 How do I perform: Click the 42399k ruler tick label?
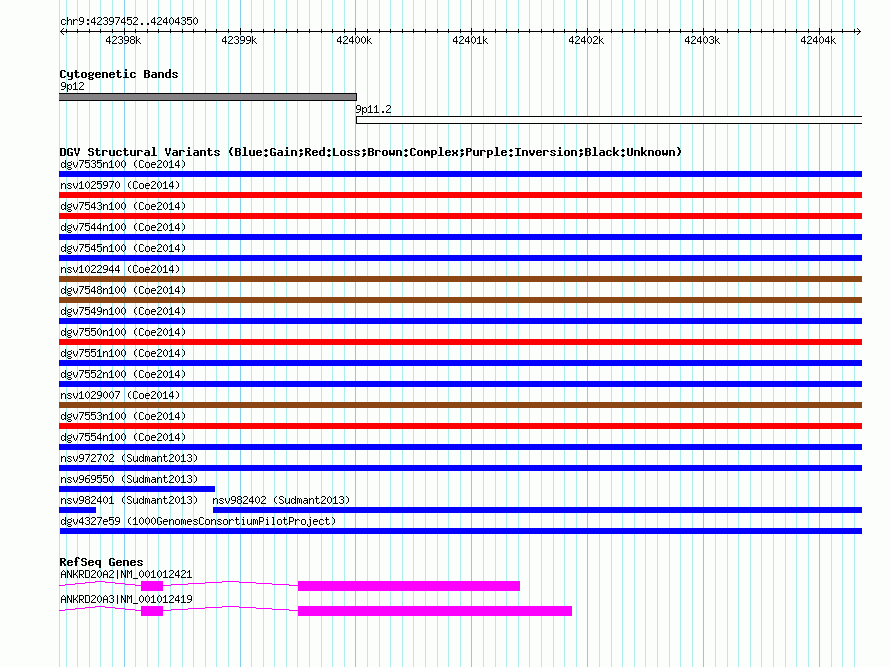coord(239,40)
